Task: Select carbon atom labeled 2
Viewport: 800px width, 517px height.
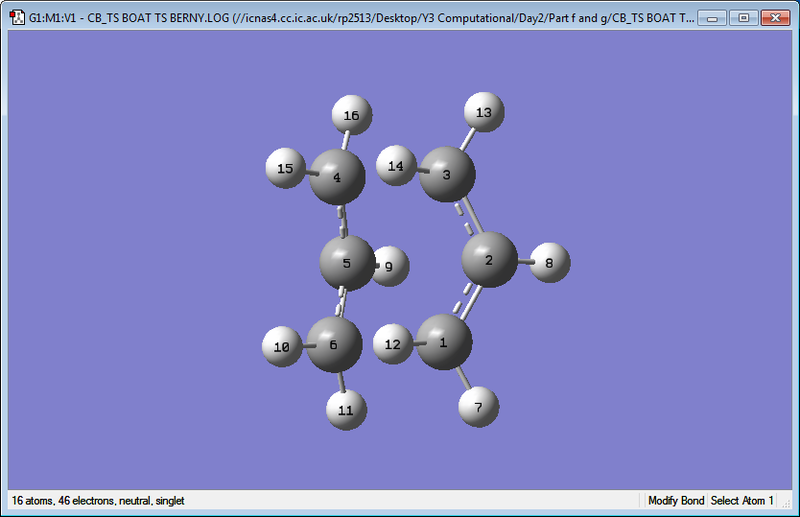Action: [489, 260]
